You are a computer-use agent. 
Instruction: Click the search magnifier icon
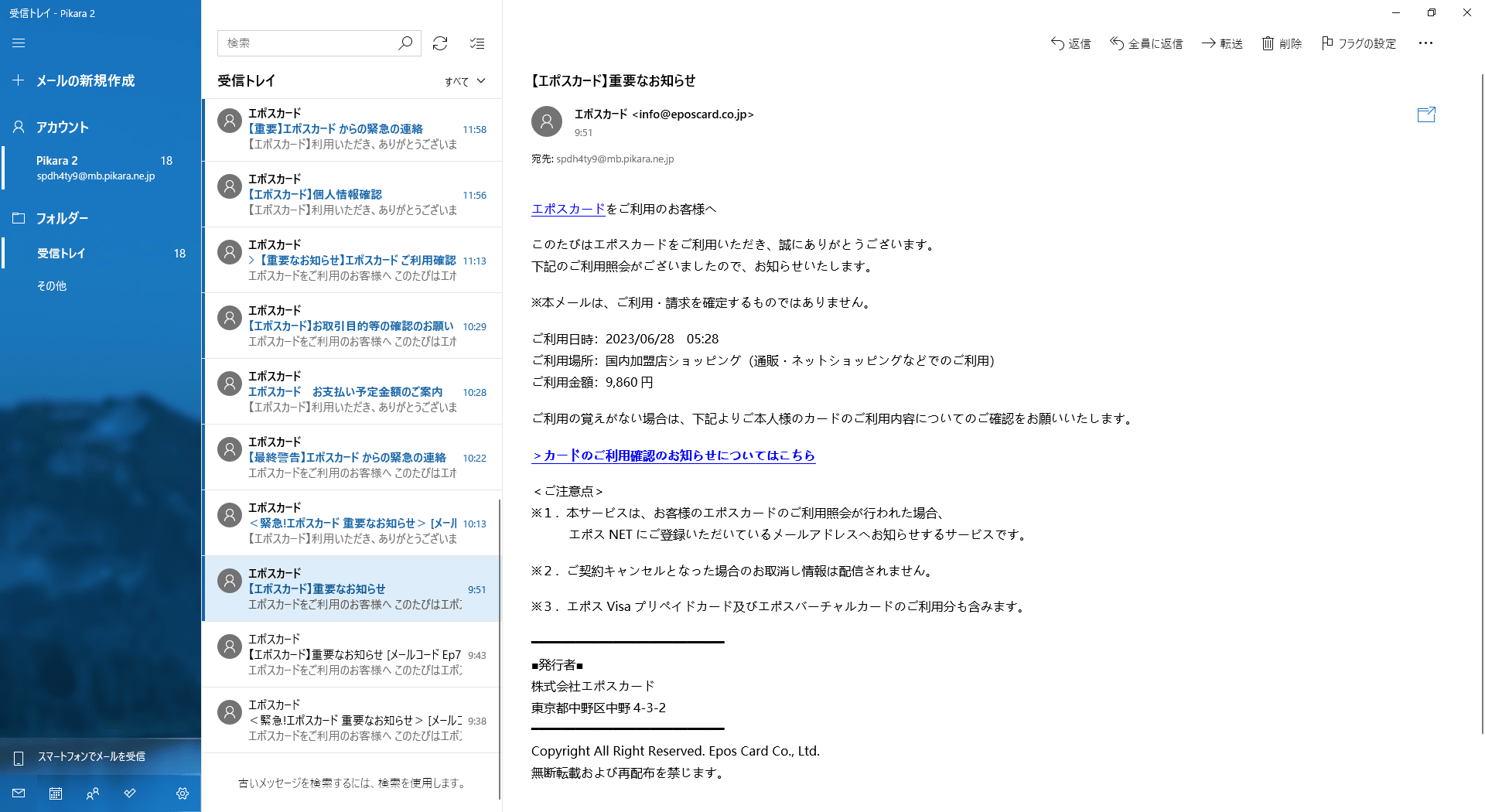click(x=405, y=43)
